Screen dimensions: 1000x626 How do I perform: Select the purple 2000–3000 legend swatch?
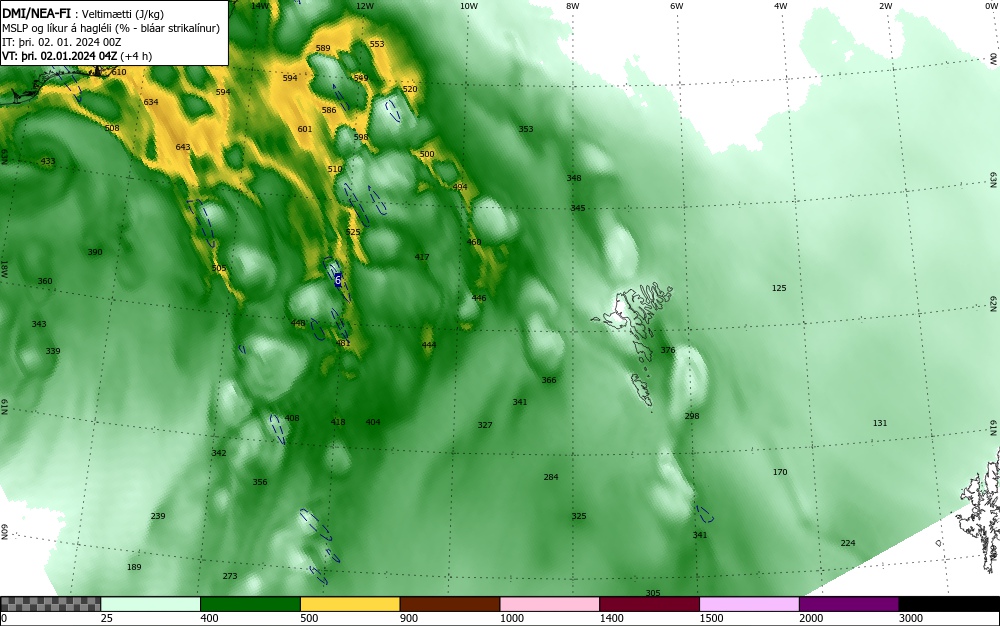tap(849, 604)
